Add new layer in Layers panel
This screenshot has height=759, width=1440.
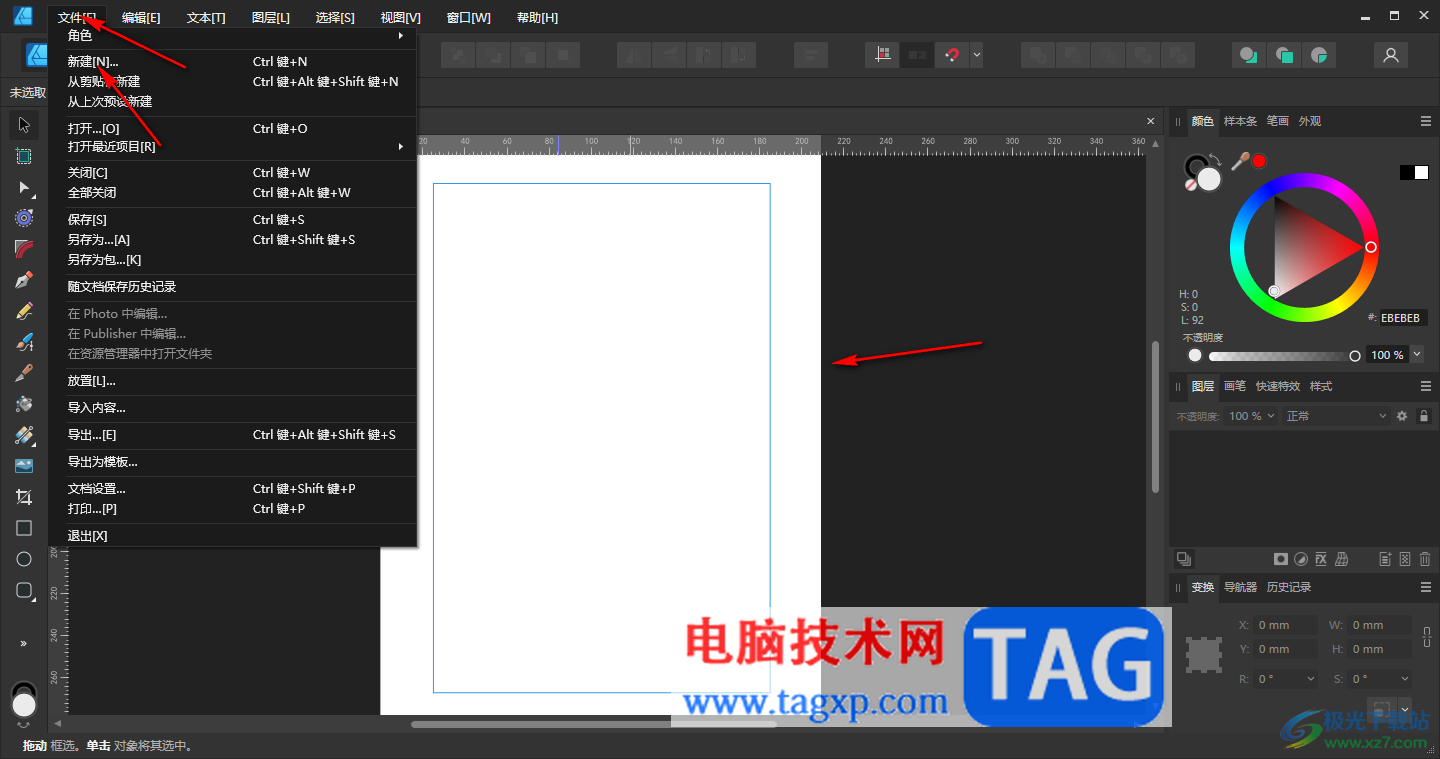click(1385, 559)
